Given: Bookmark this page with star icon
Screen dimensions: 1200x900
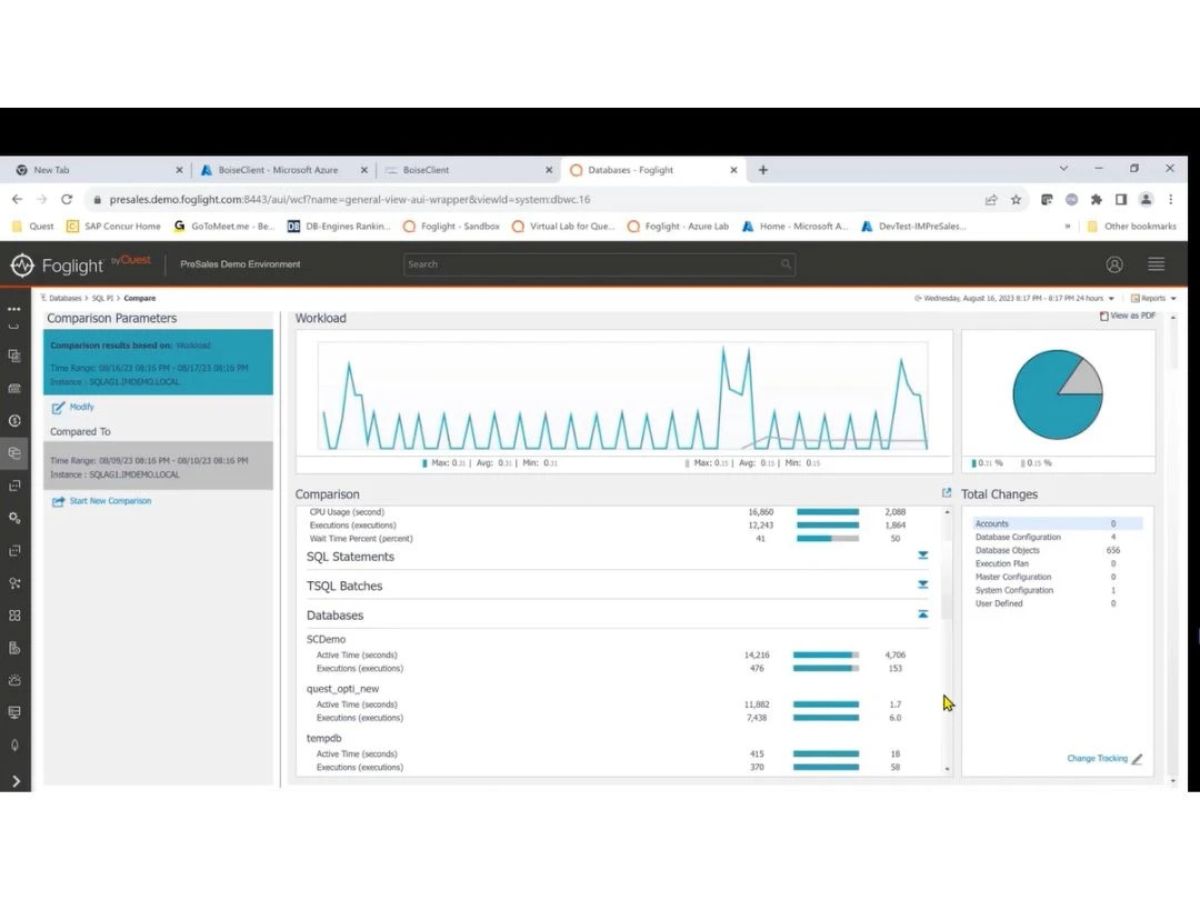Looking at the screenshot, I should coord(1016,199).
